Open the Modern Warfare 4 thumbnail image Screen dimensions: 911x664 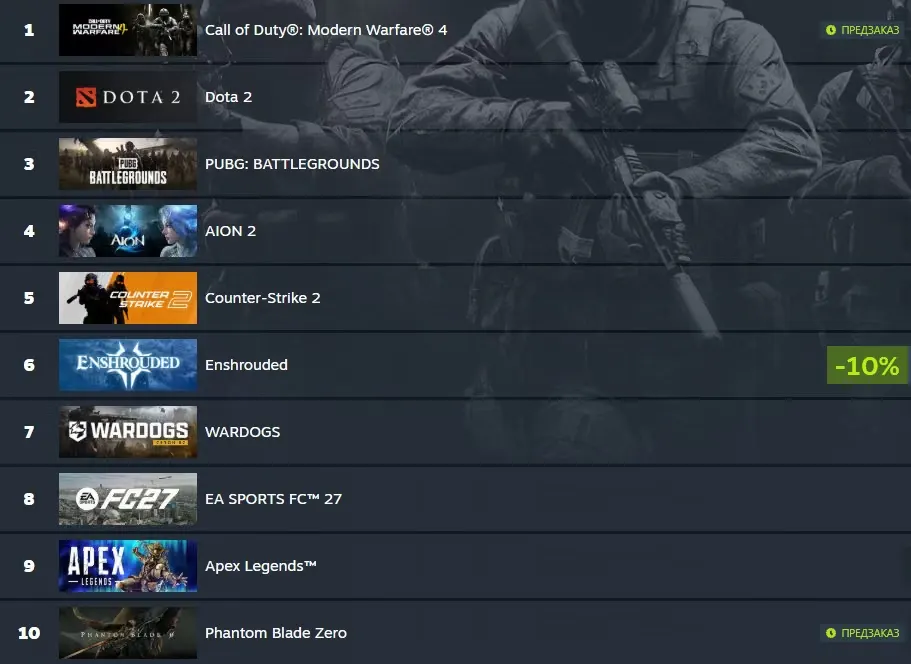pyautogui.click(x=128, y=30)
